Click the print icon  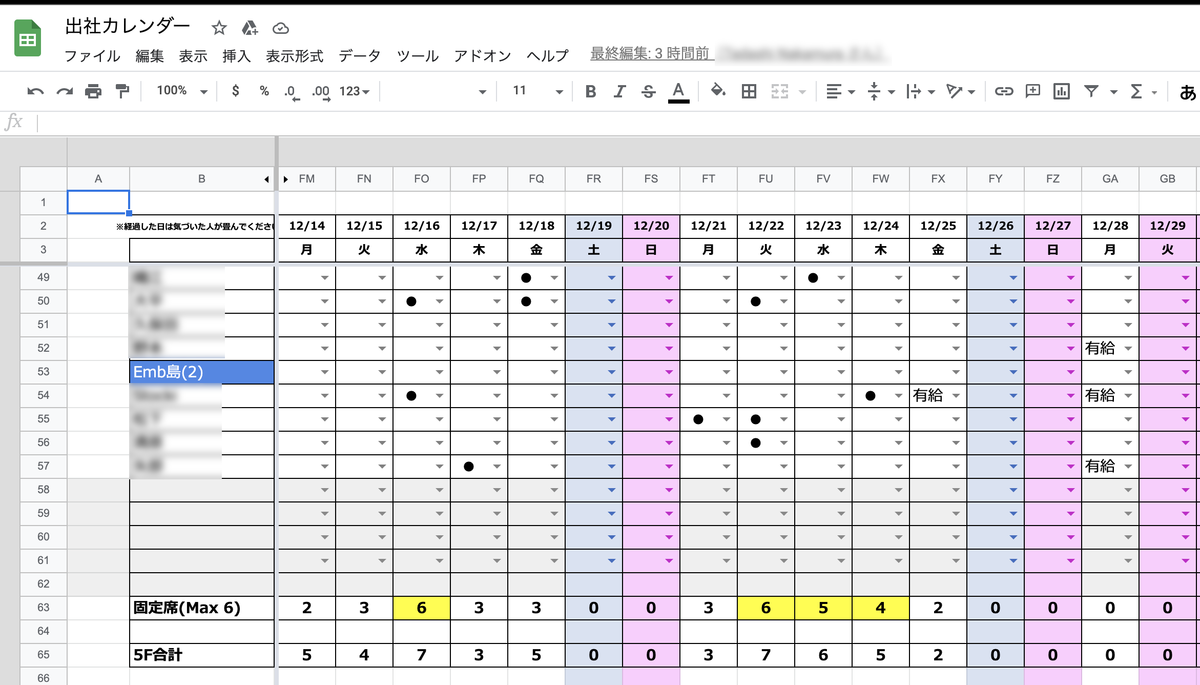pyautogui.click(x=91, y=91)
